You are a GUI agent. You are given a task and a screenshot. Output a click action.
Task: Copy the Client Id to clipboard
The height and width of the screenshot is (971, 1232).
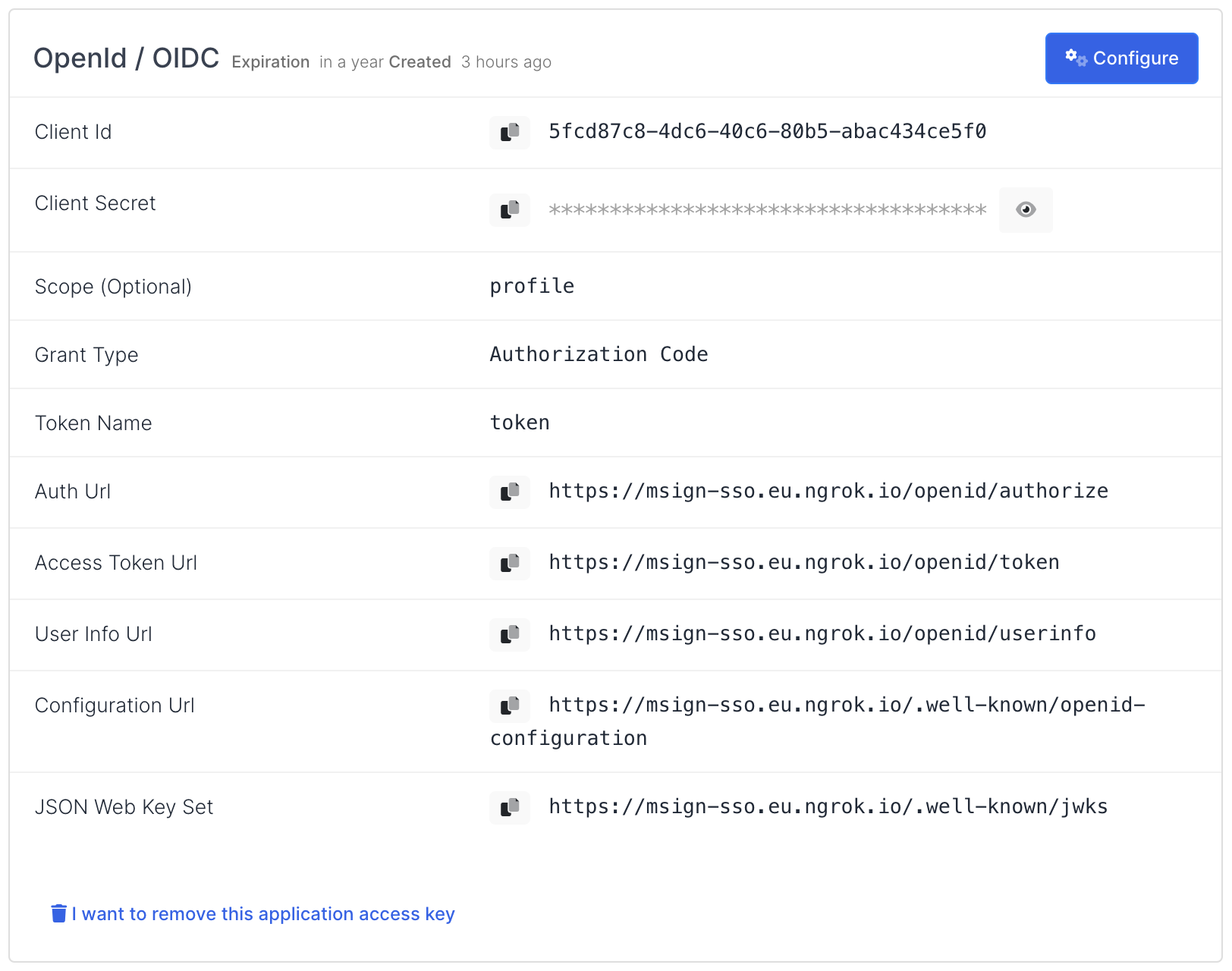click(509, 133)
